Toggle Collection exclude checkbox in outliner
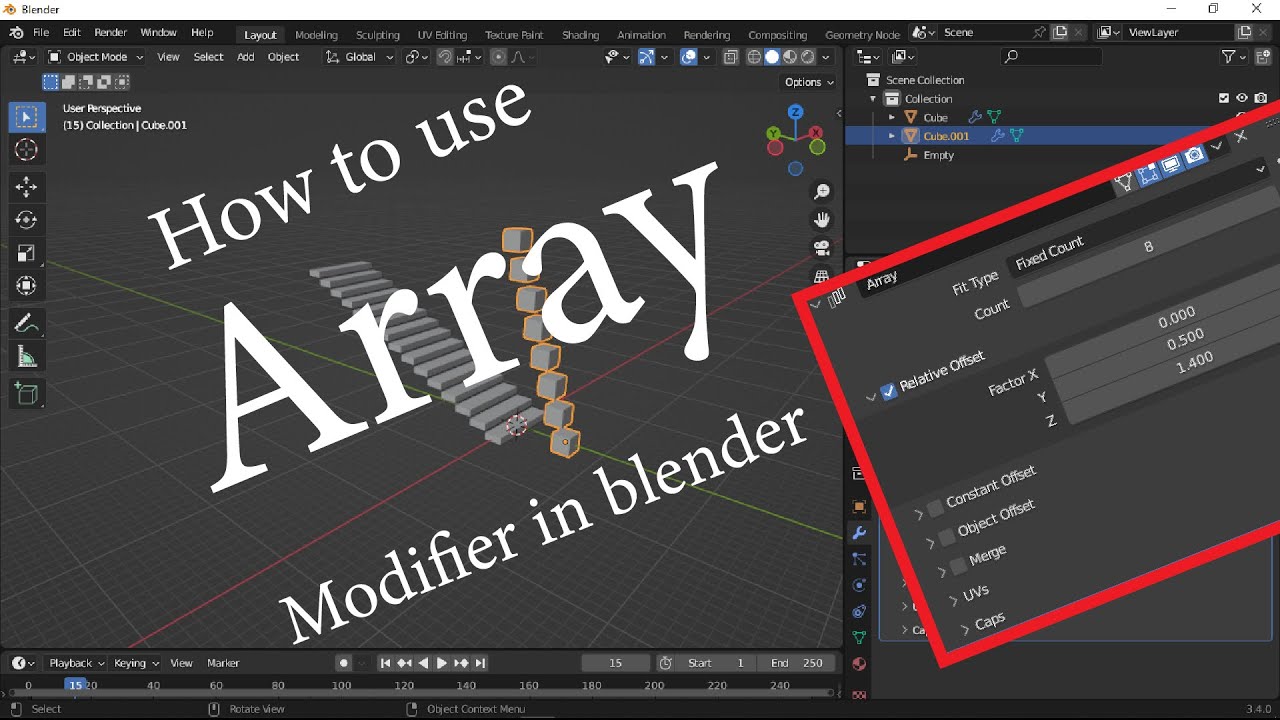The width and height of the screenshot is (1280, 720). (x=1224, y=98)
